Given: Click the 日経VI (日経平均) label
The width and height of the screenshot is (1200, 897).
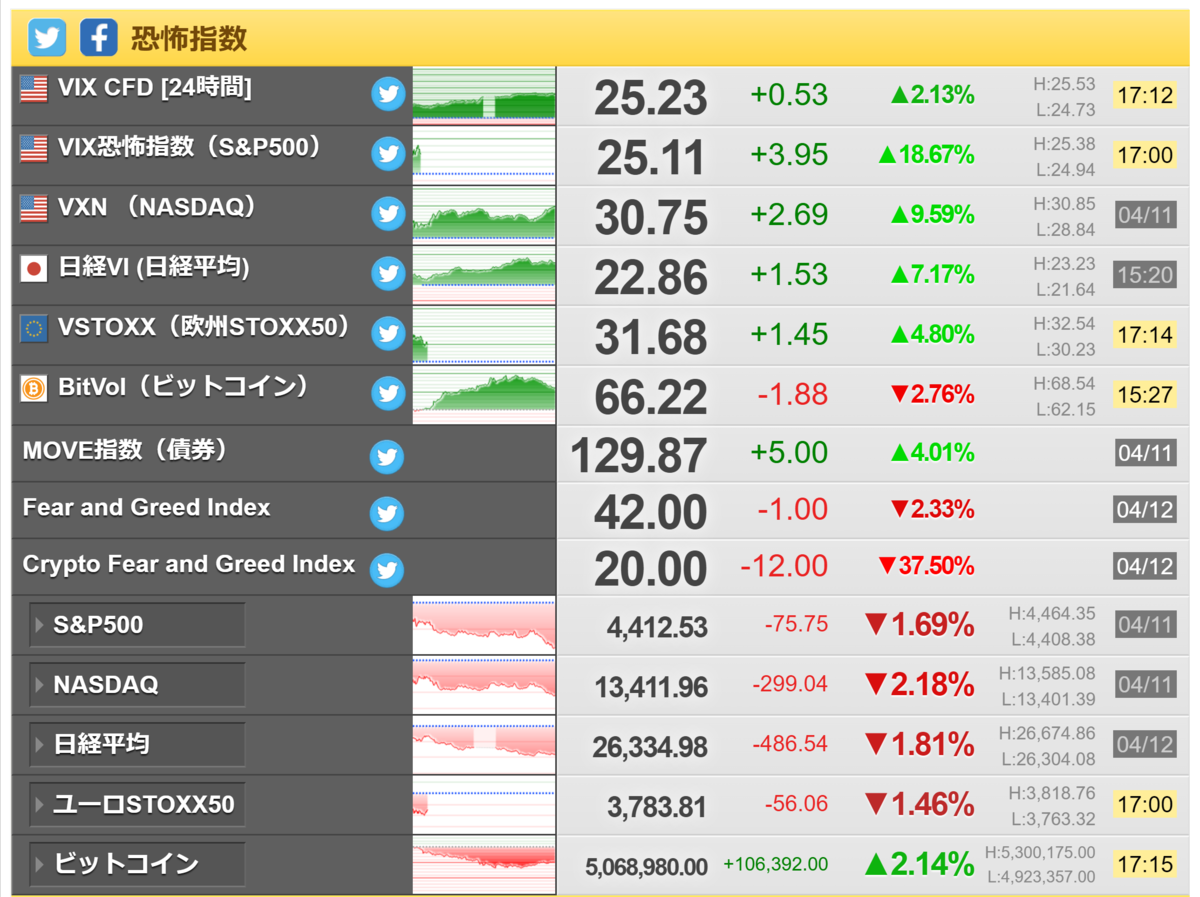Looking at the screenshot, I should pos(154,267).
